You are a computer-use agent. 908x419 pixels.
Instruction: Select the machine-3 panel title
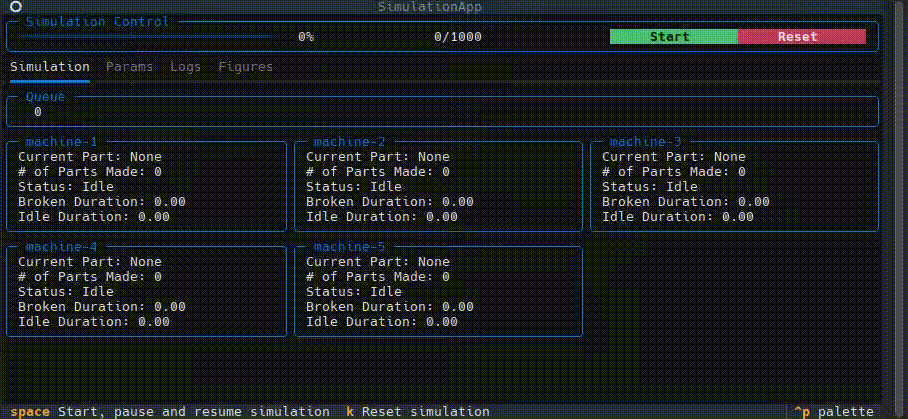tap(646, 142)
